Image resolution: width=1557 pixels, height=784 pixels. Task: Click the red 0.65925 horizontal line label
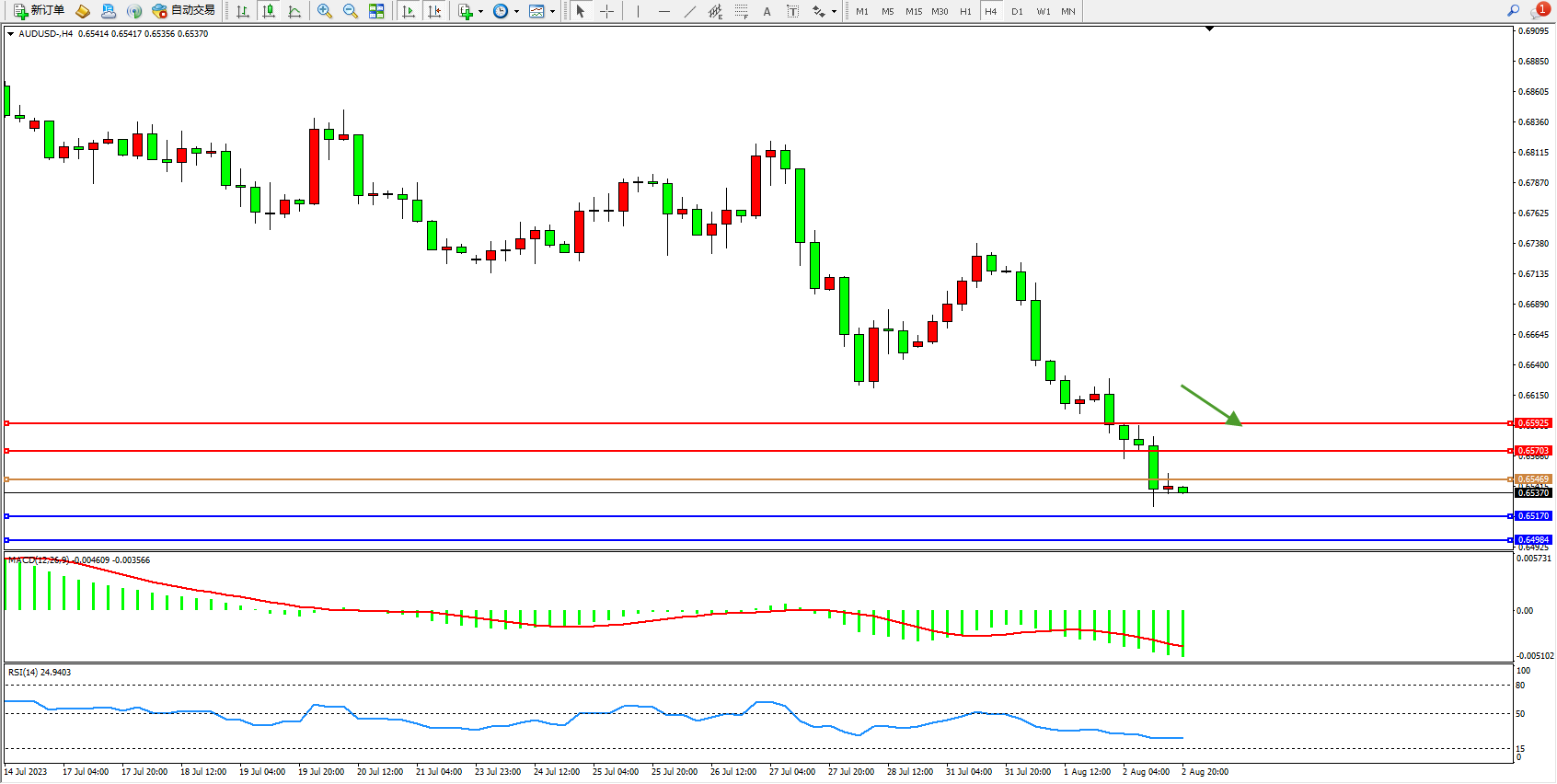1533,423
